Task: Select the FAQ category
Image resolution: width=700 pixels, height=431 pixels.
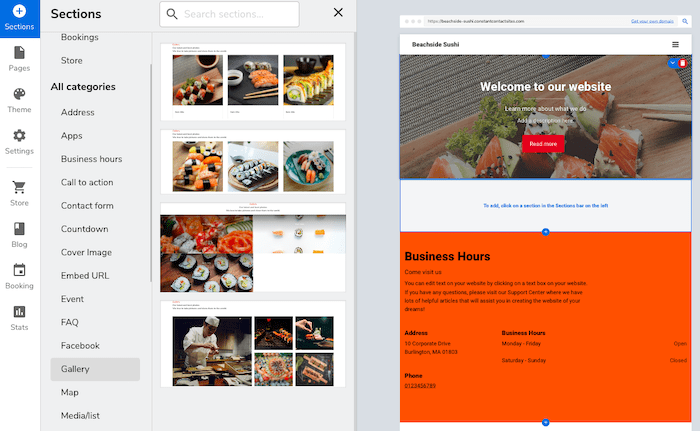Action: coord(70,322)
